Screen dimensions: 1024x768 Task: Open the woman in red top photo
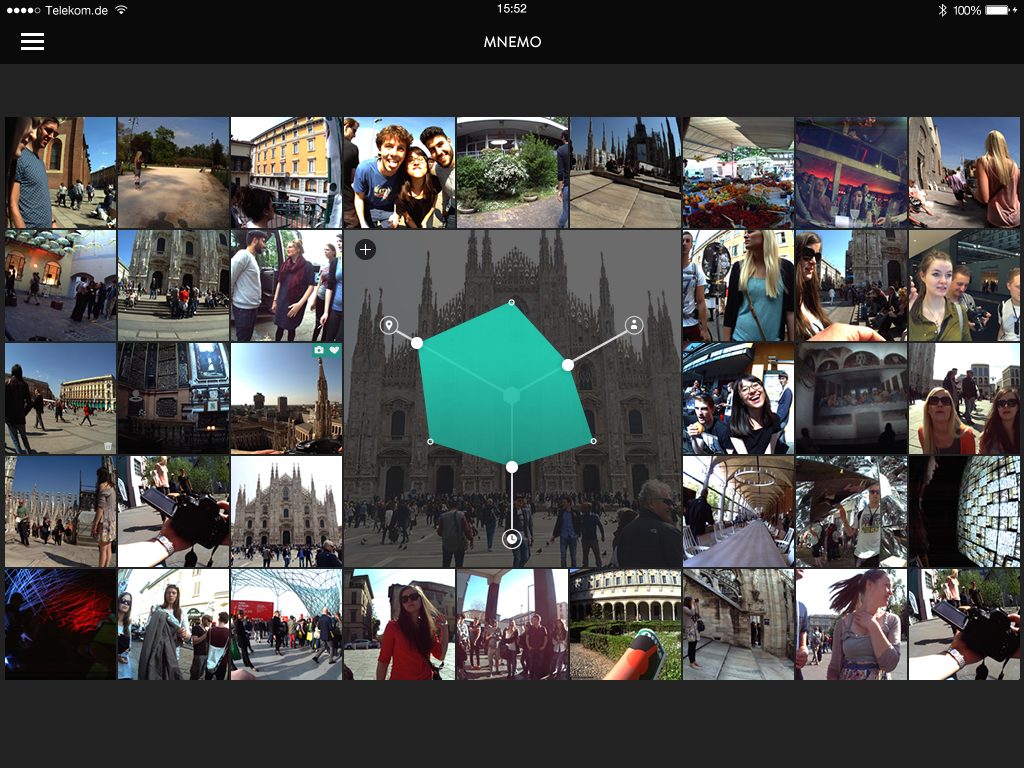pos(399,624)
